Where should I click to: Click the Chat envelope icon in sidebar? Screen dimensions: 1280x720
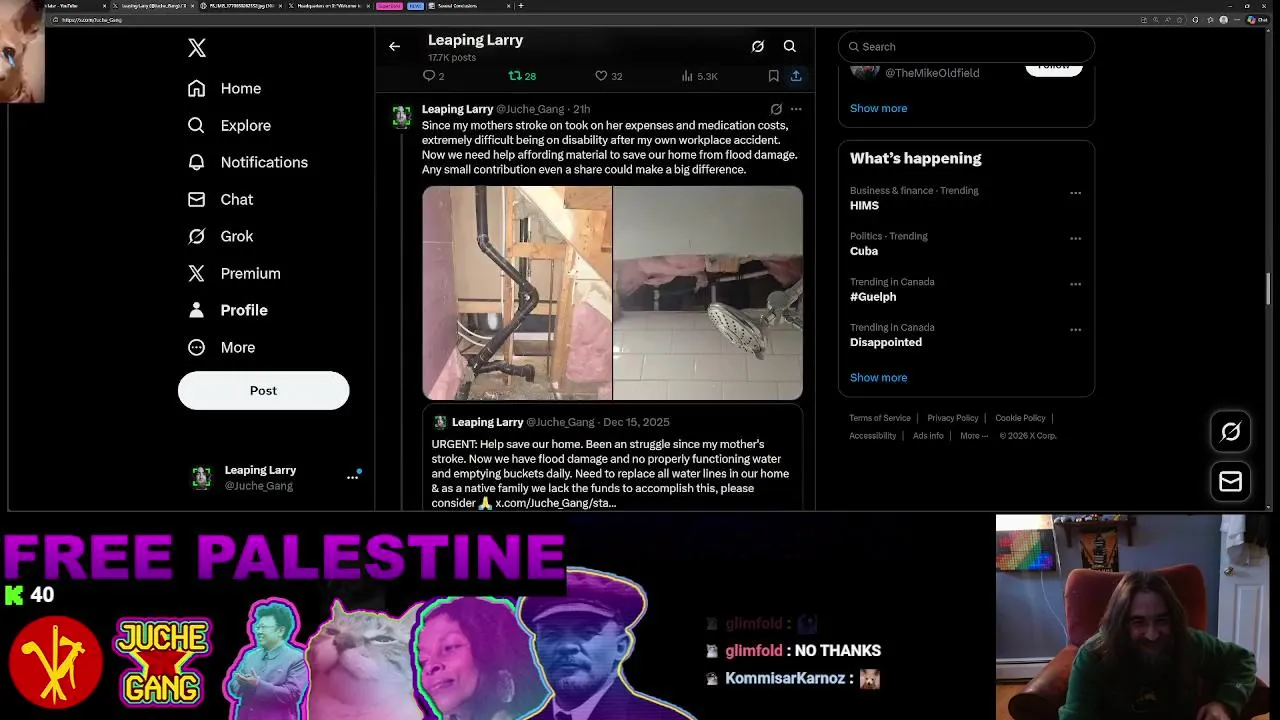[197, 199]
